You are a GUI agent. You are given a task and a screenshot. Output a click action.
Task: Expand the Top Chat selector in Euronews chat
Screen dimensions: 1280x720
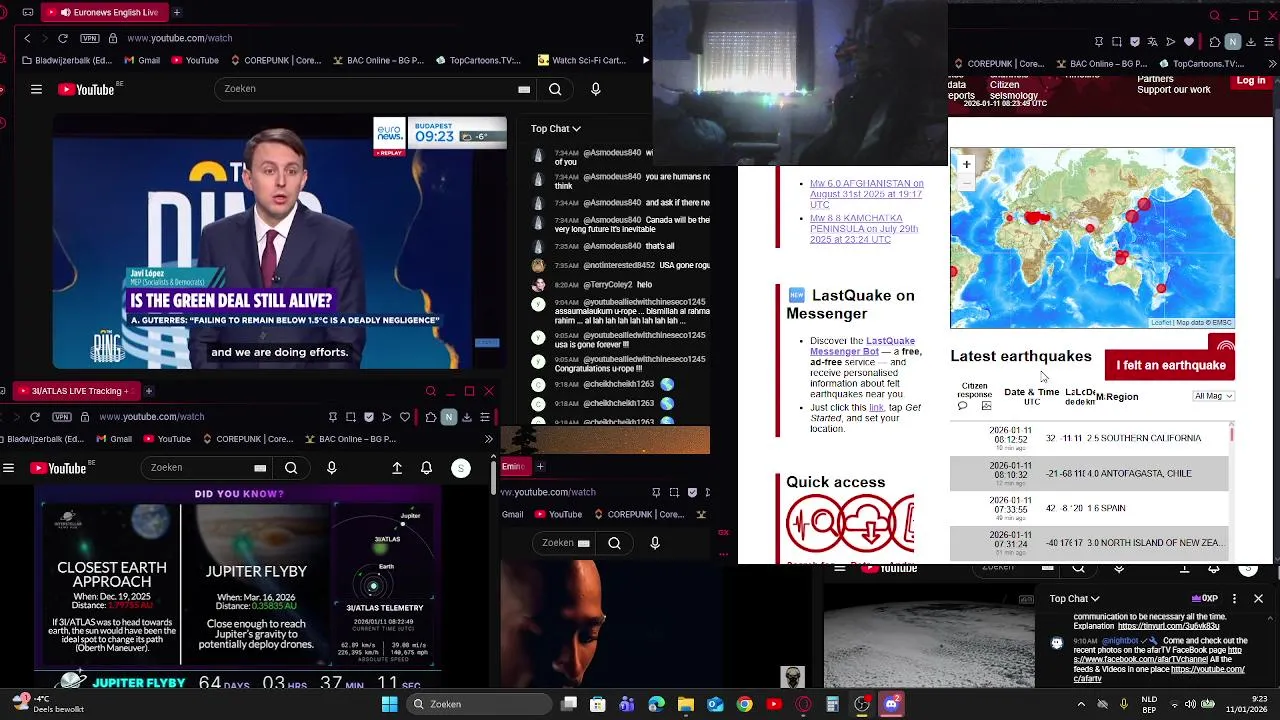tap(555, 128)
